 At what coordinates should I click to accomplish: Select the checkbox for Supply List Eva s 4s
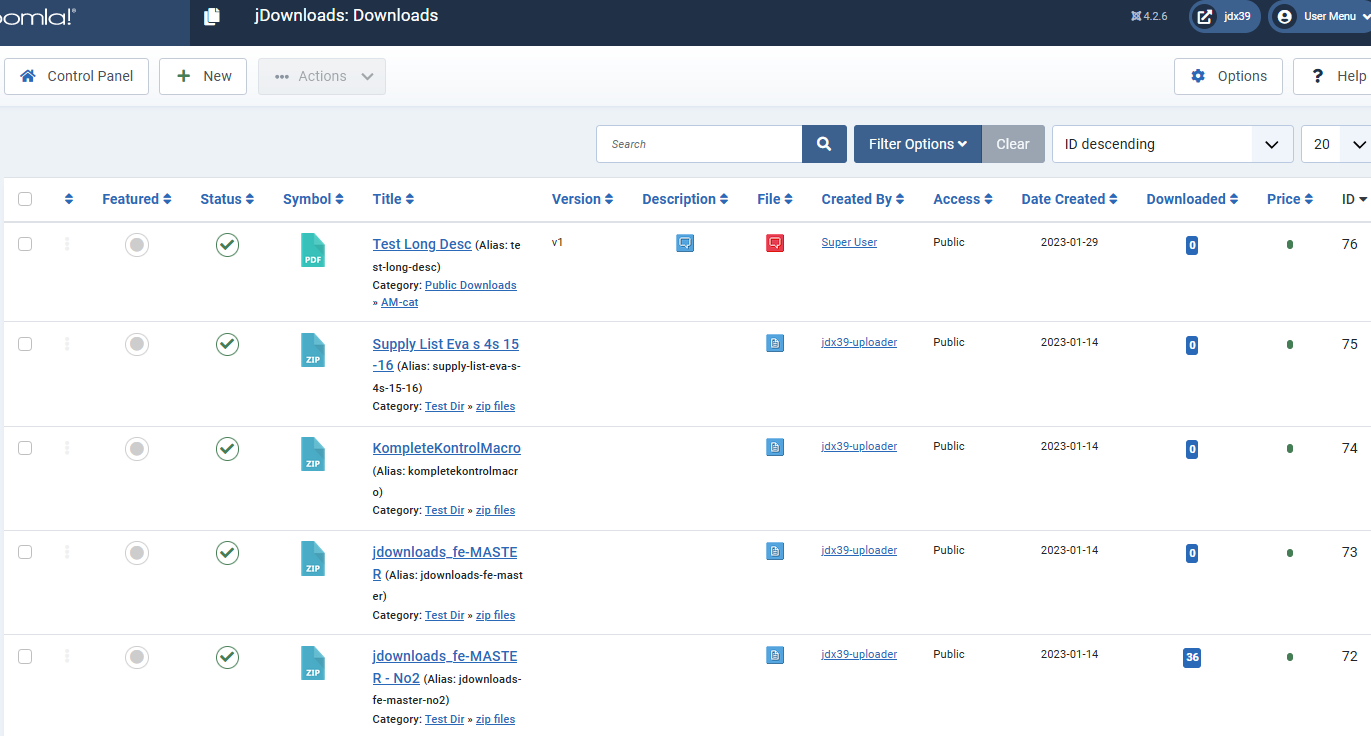tap(25, 344)
